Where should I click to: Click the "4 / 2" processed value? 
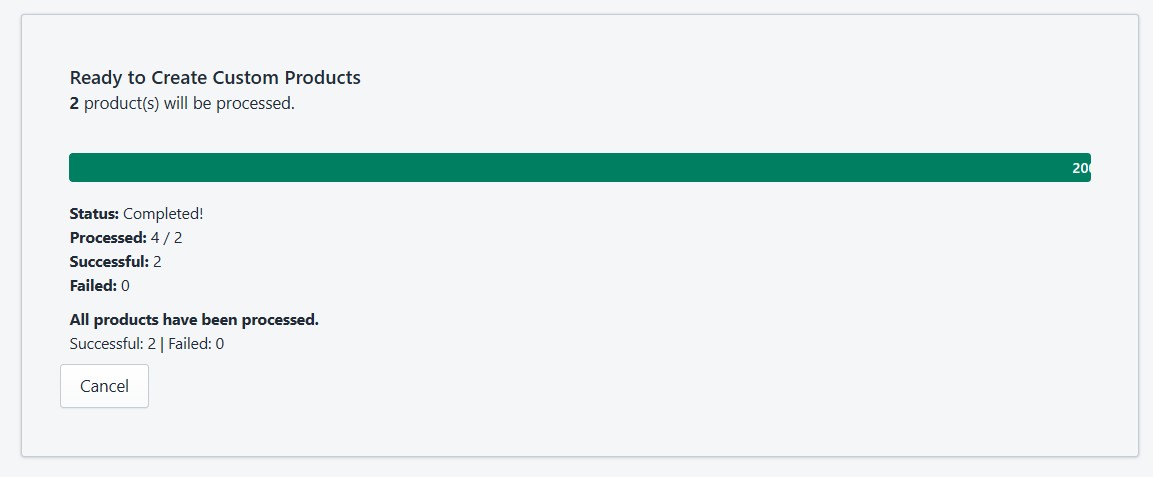[166, 238]
